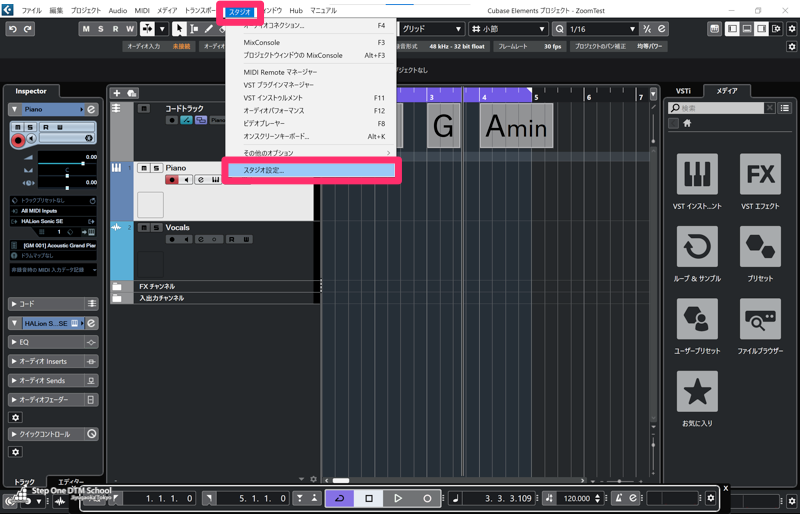Select the Range Selection tool
The width and height of the screenshot is (800, 514).
194,29
